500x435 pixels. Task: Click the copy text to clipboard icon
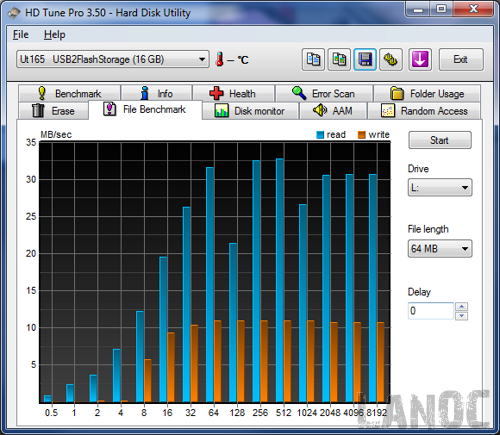click(313, 60)
